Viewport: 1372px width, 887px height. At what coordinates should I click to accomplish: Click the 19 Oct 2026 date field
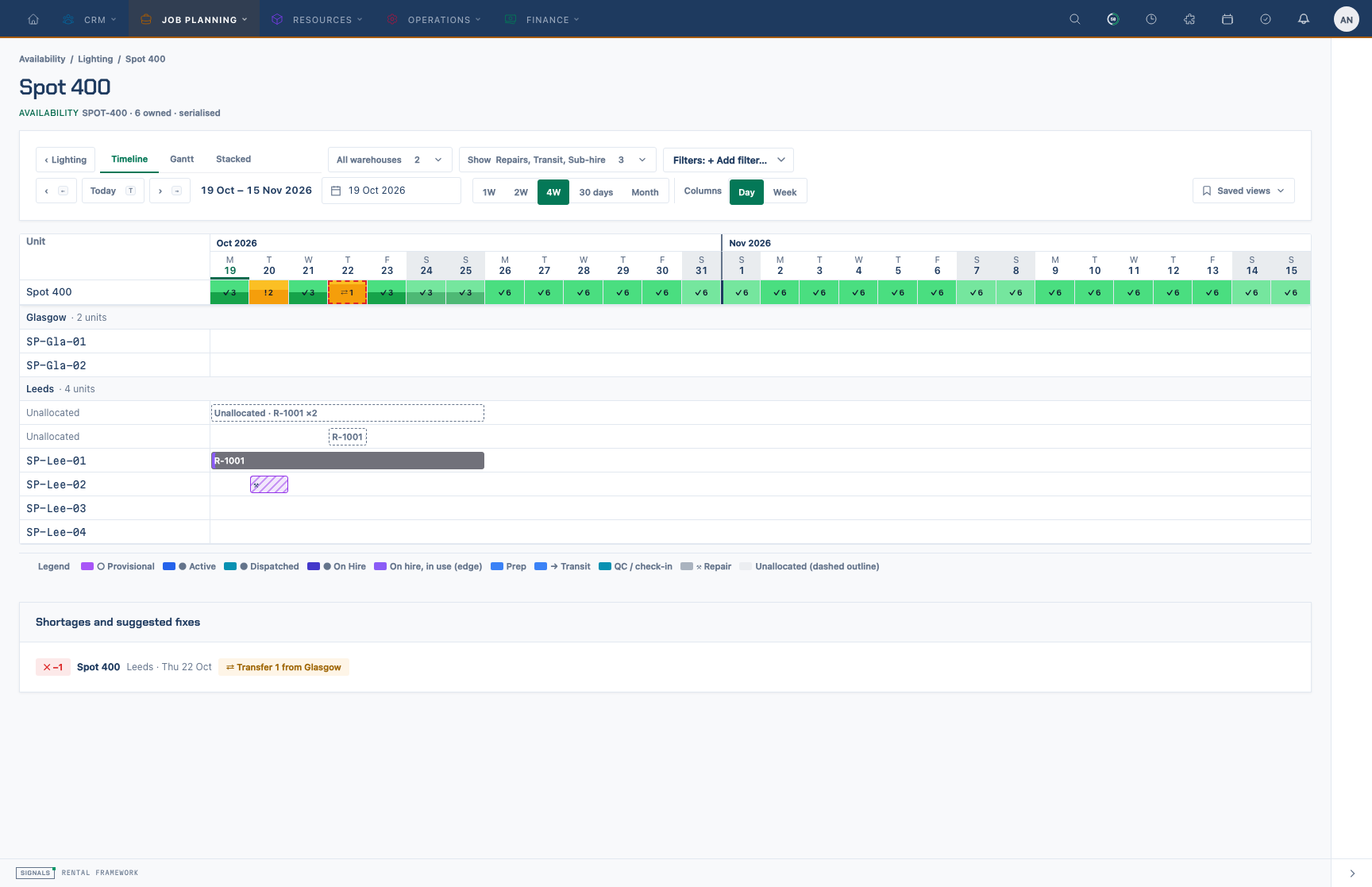391,191
